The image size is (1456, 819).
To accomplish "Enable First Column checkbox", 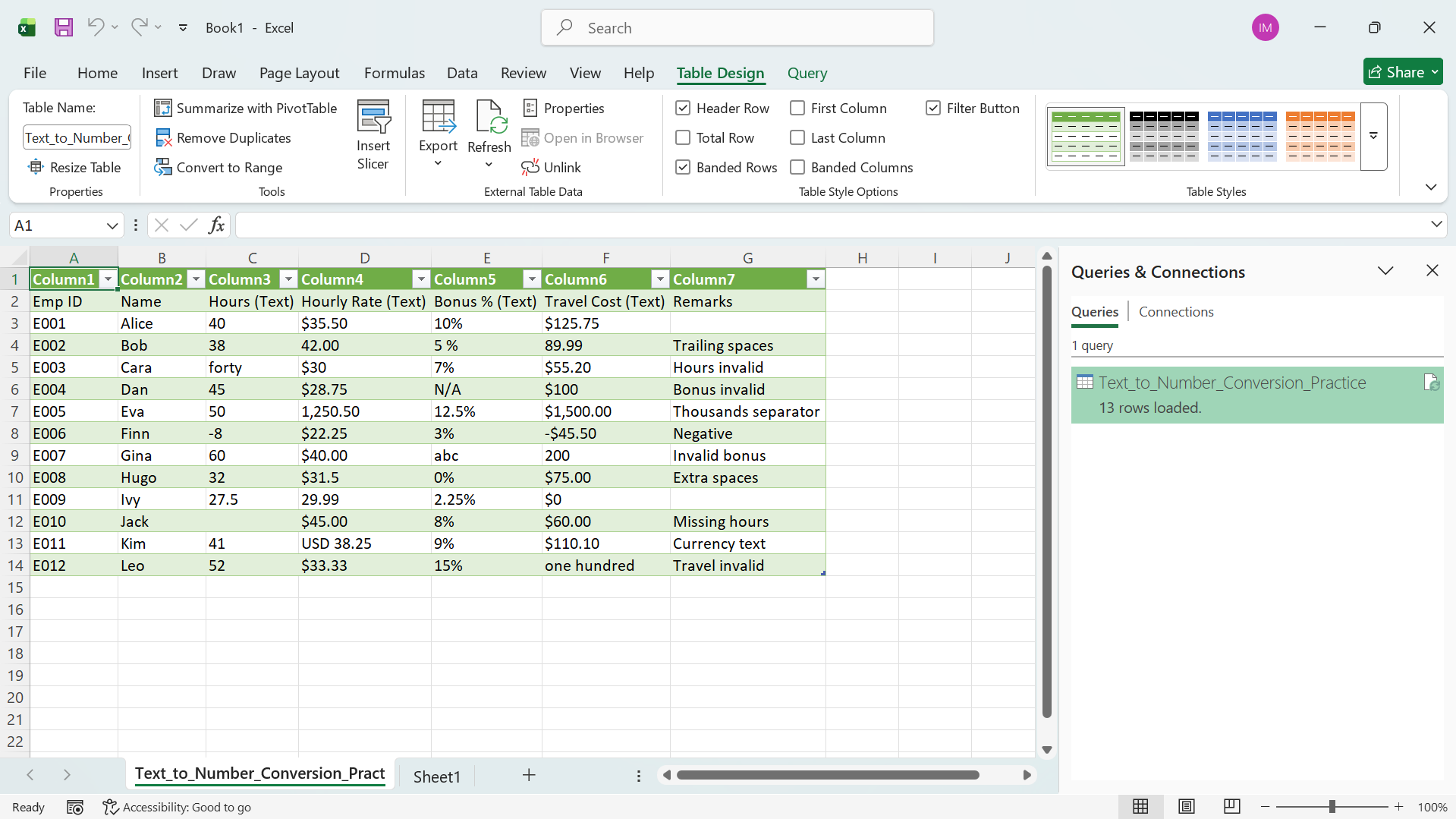I will coord(797,109).
